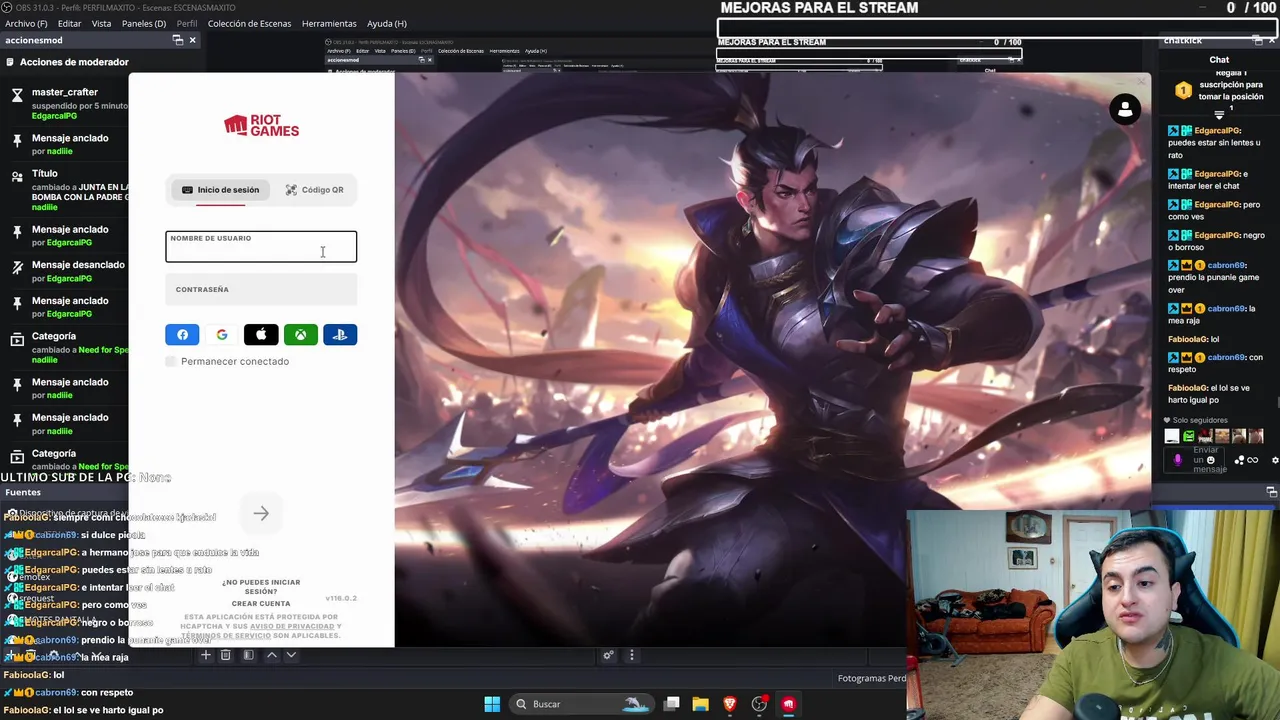Switch to Riot Client taskbar icon
Image resolution: width=1280 pixels, height=720 pixels.
click(788, 704)
